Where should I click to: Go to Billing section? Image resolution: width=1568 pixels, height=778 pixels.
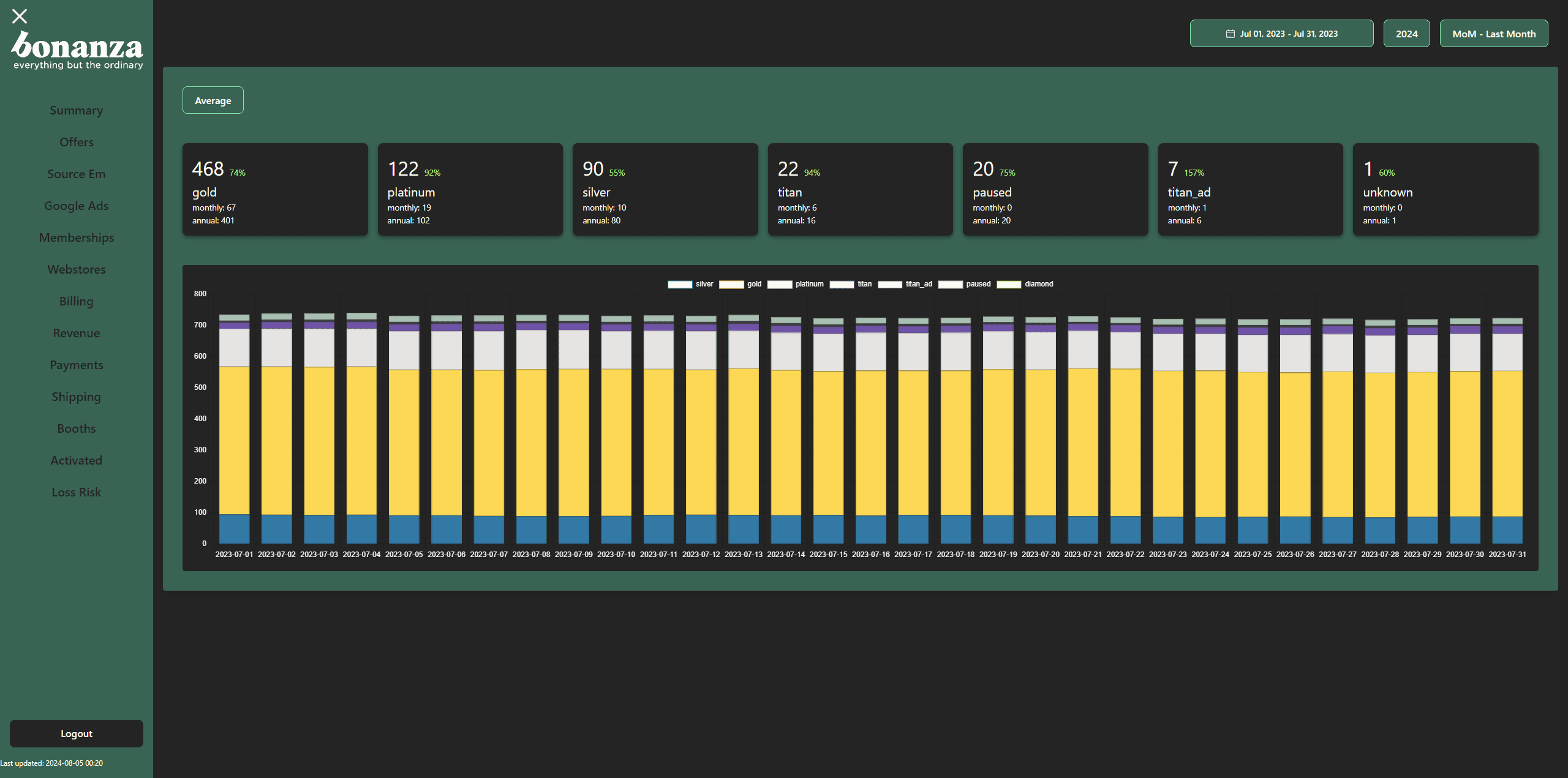click(x=77, y=301)
